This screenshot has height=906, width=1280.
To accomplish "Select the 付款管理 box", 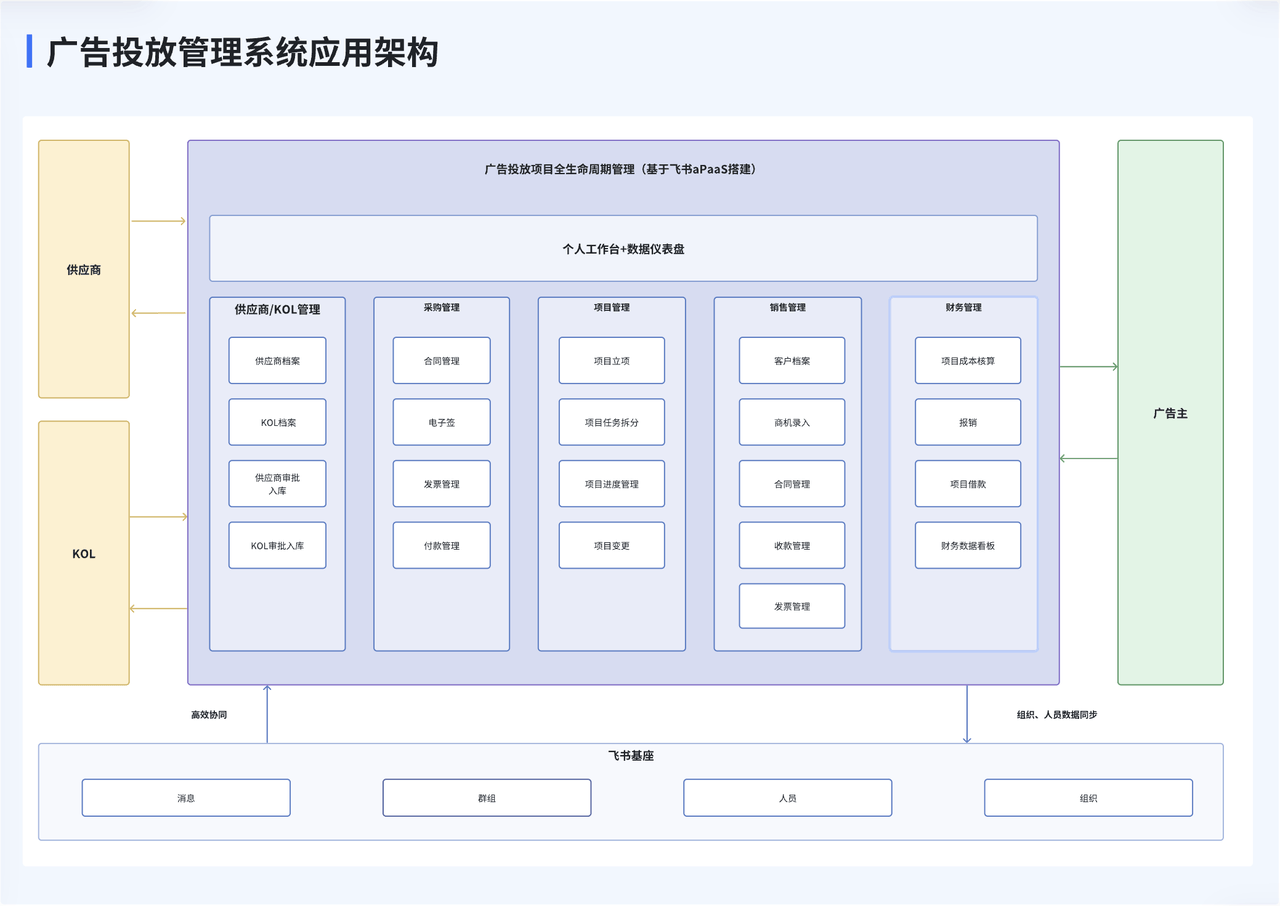I will pyautogui.click(x=441, y=545).
